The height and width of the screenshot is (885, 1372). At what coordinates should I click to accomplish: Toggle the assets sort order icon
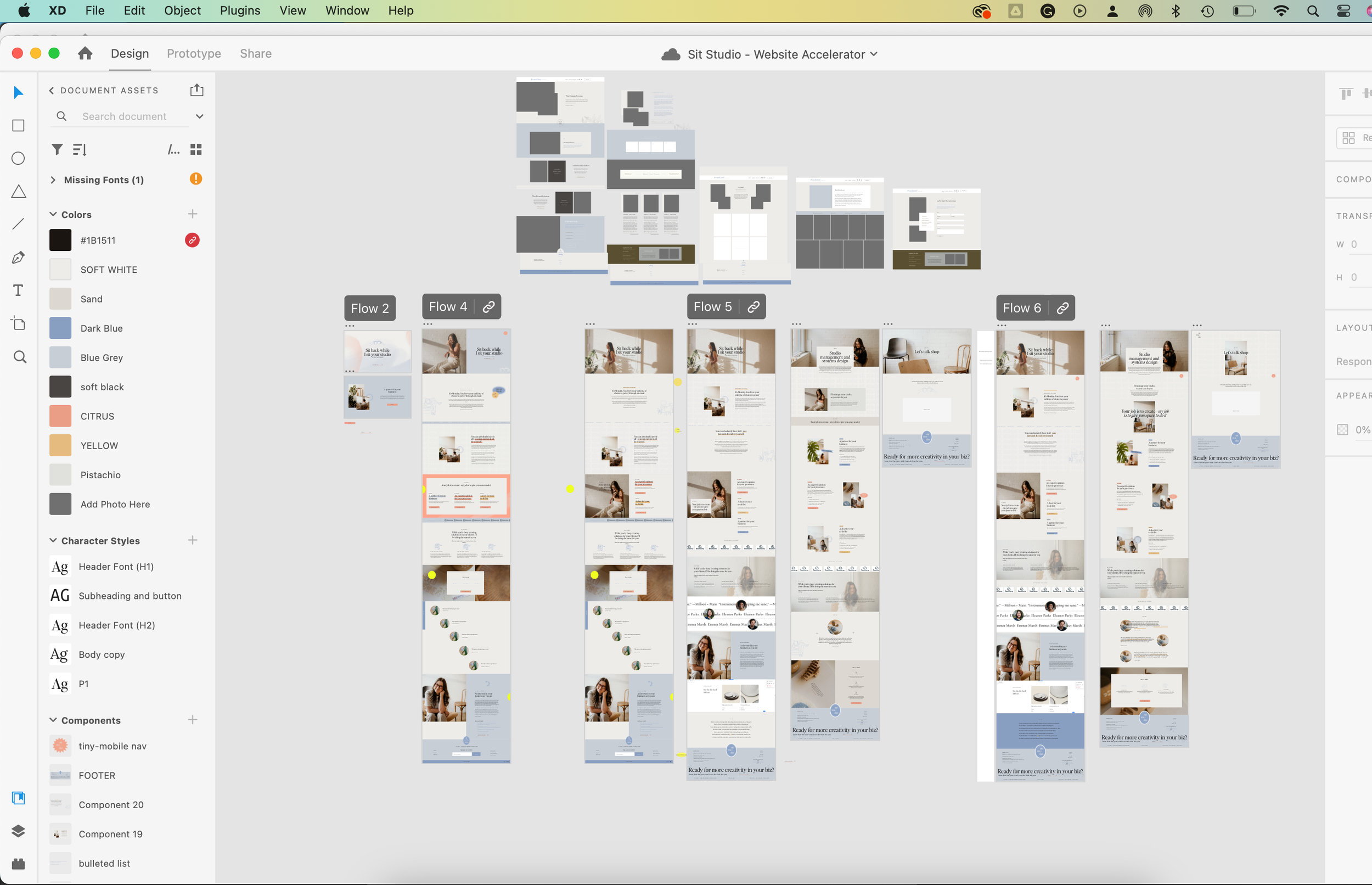click(80, 149)
